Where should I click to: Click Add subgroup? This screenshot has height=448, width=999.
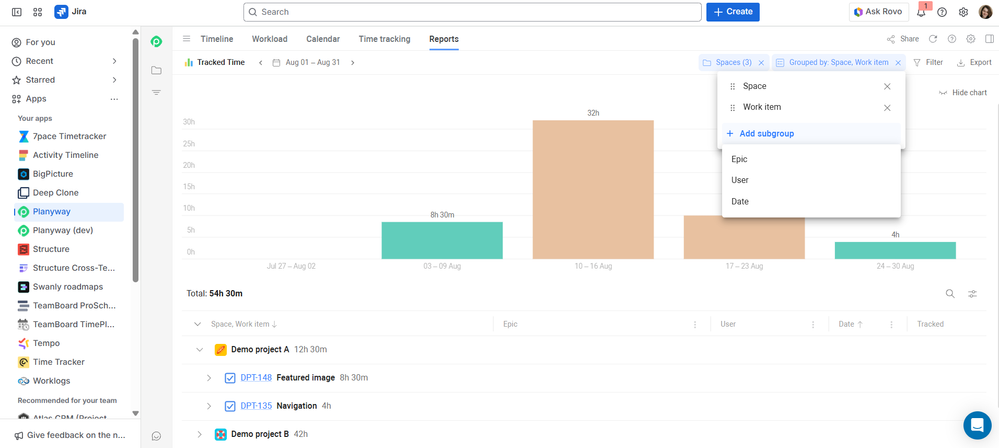(811, 134)
